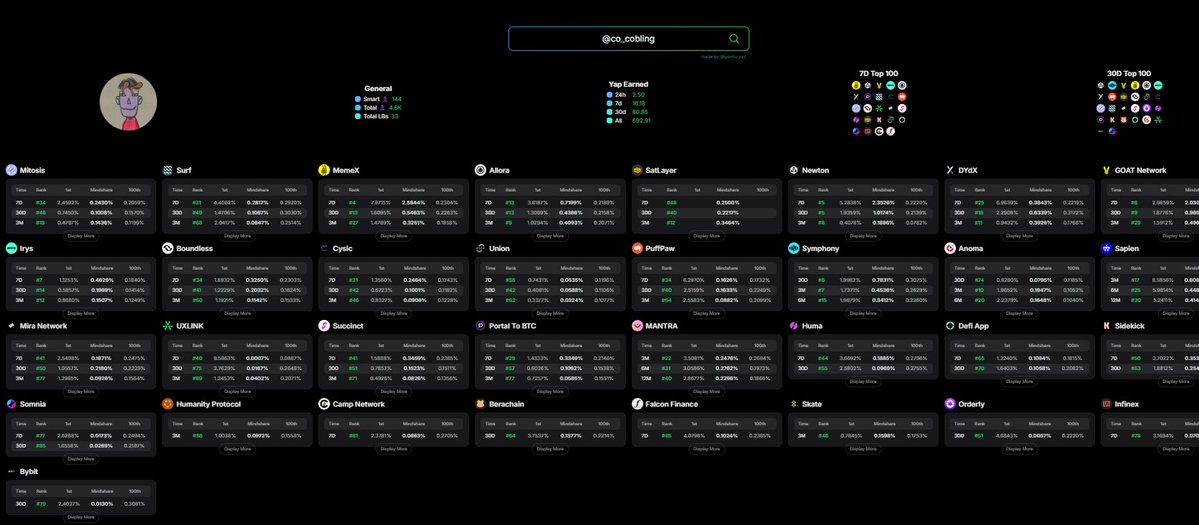Viewport: 1199px width, 525px height.
Task: Expand Display More under MemeX card
Action: [393, 236]
